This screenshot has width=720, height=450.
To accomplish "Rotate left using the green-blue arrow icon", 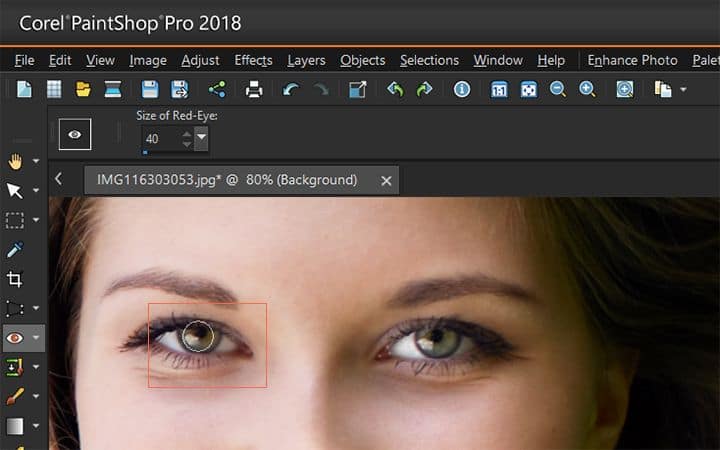I will coord(395,89).
